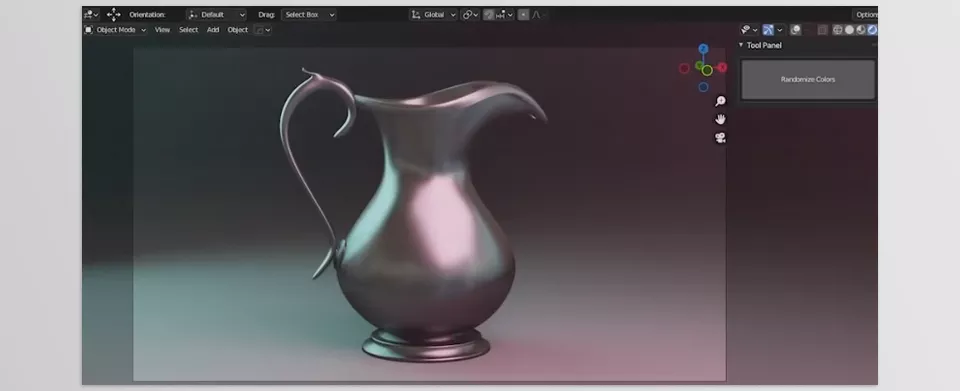Open the Orientation Default dropdown

[x=217, y=15]
